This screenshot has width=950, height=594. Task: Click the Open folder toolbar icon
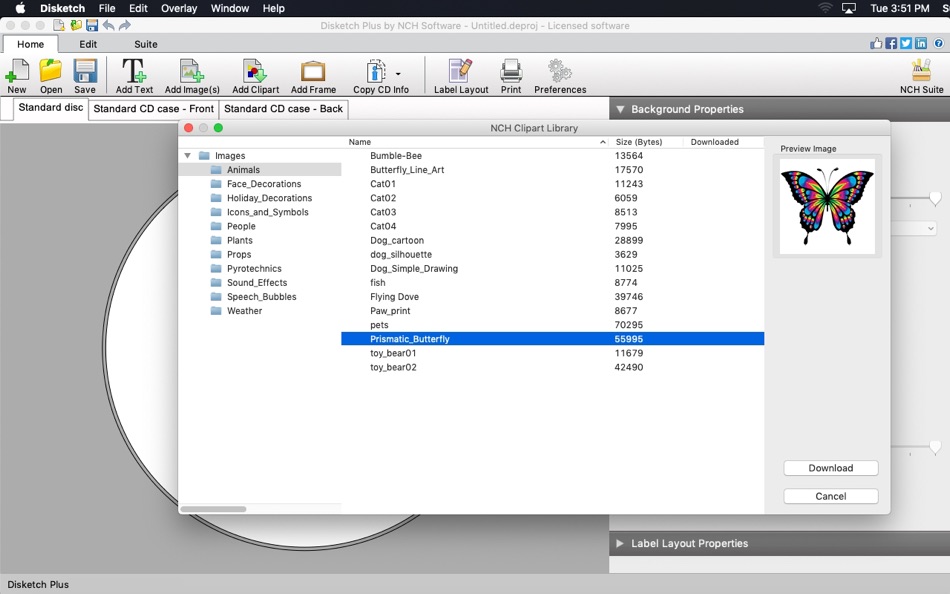tap(51, 76)
